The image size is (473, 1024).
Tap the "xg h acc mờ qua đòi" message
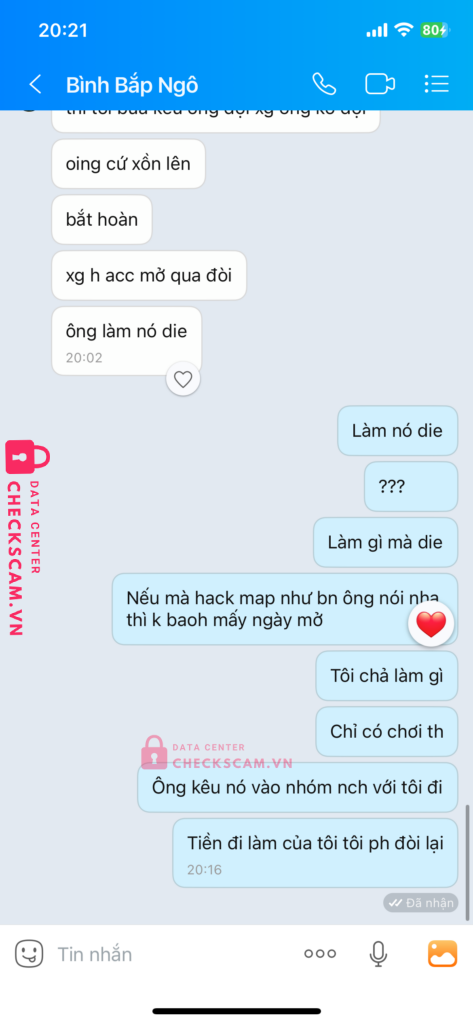click(x=149, y=276)
